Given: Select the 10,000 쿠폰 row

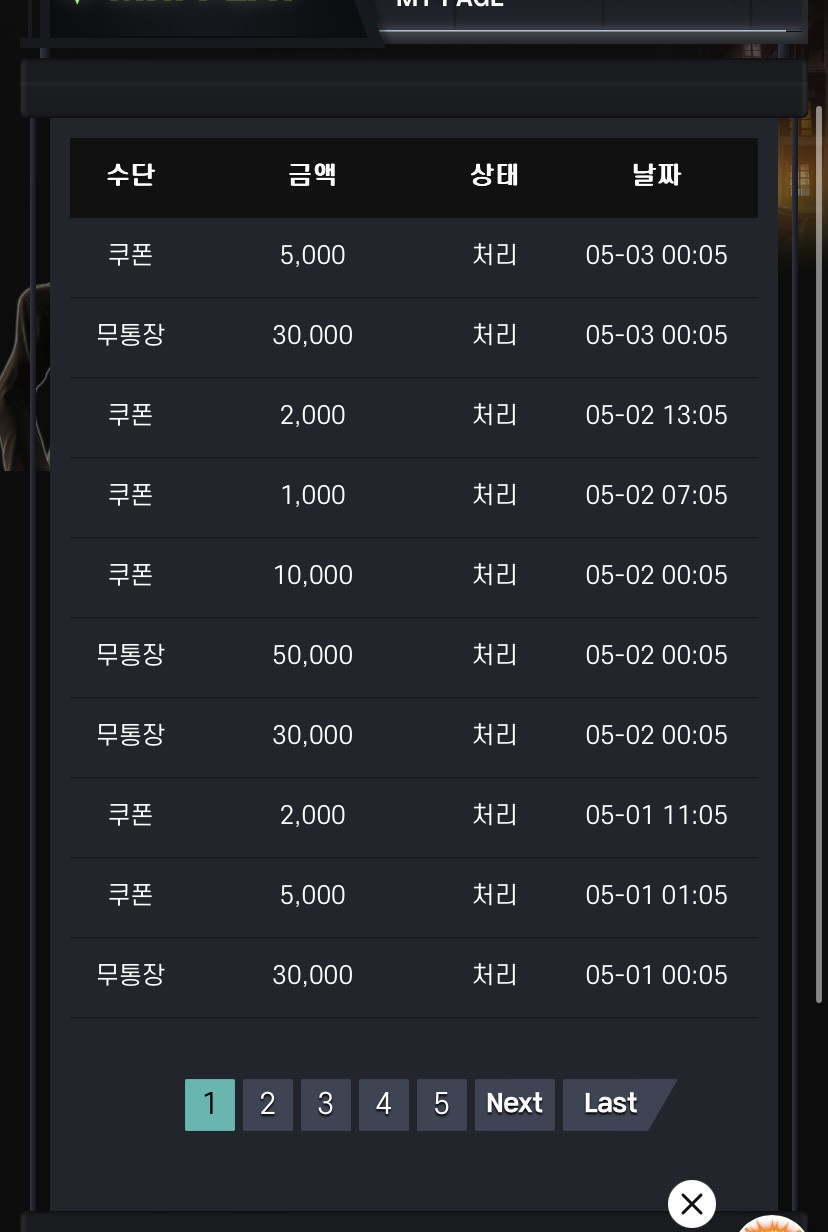Looking at the screenshot, I should coord(414,578).
